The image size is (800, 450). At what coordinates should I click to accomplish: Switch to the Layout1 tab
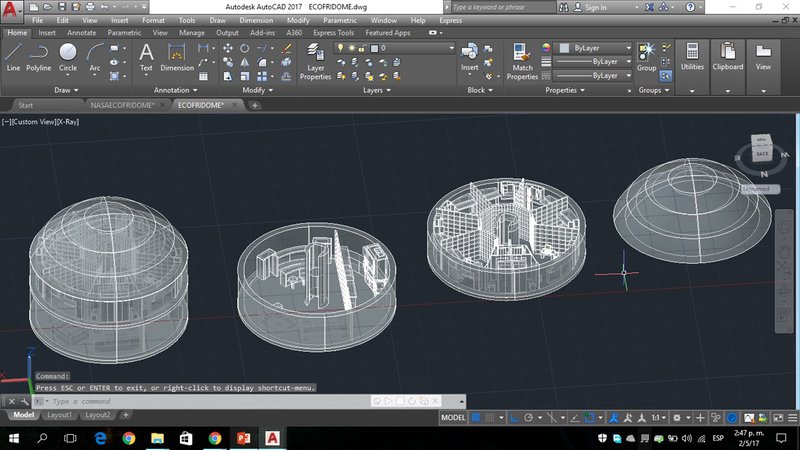60,414
